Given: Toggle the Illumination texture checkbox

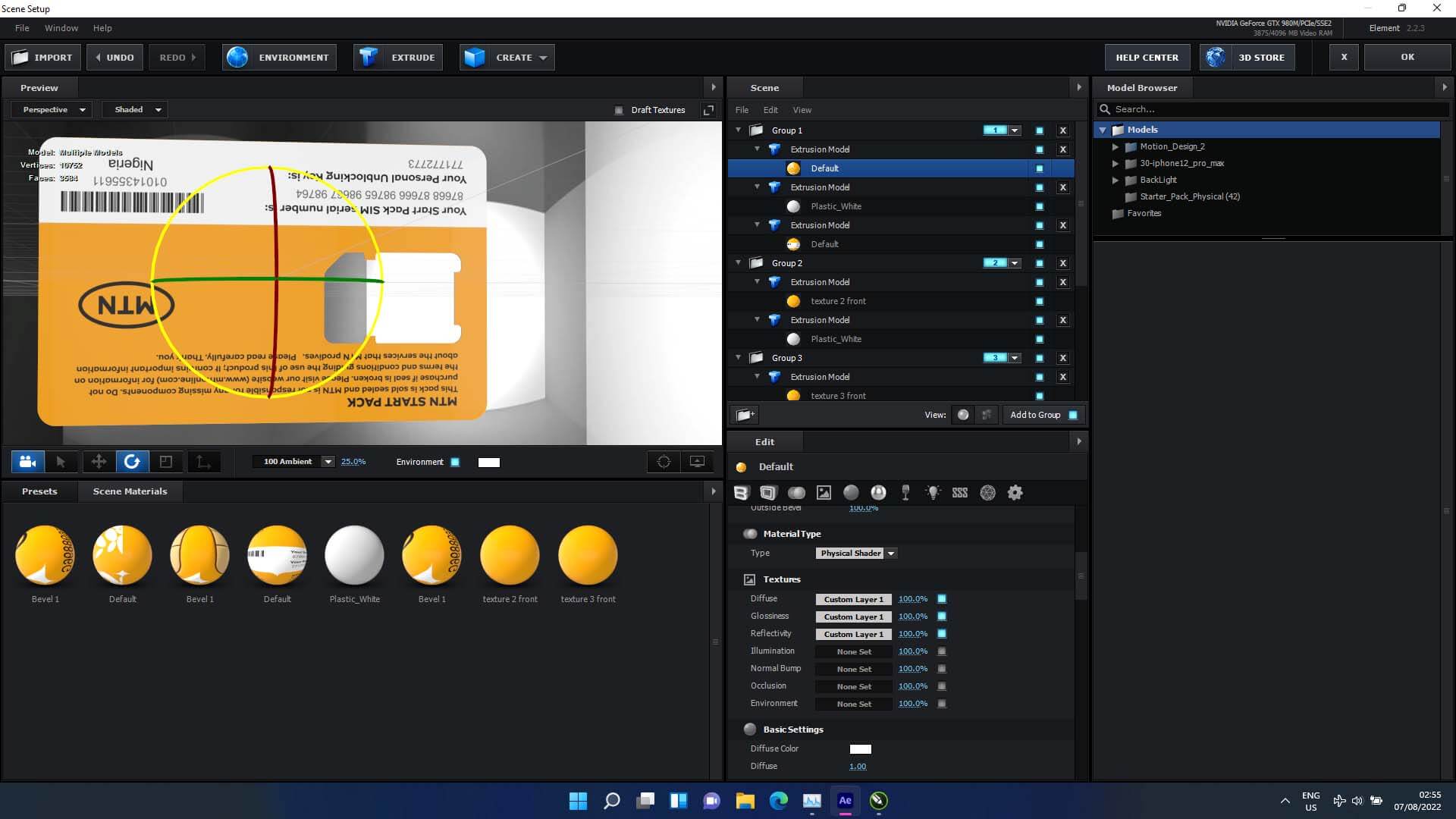Looking at the screenshot, I should click(x=942, y=651).
